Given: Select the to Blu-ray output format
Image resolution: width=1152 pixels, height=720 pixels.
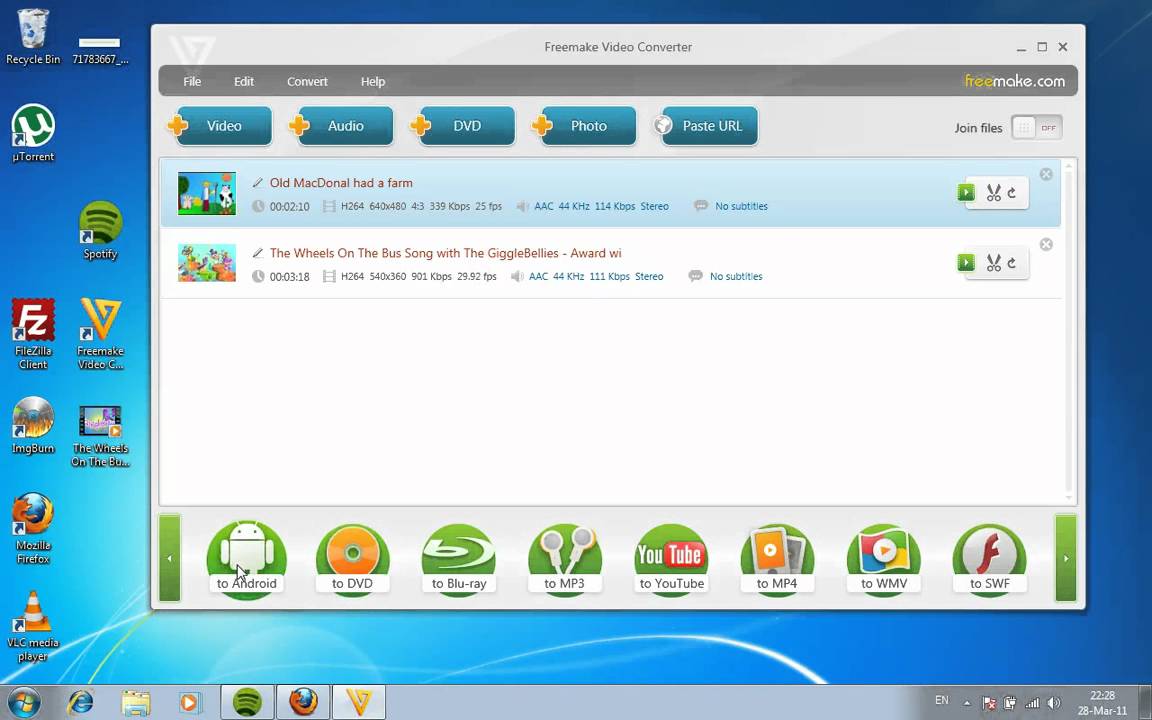Looking at the screenshot, I should point(459,560).
